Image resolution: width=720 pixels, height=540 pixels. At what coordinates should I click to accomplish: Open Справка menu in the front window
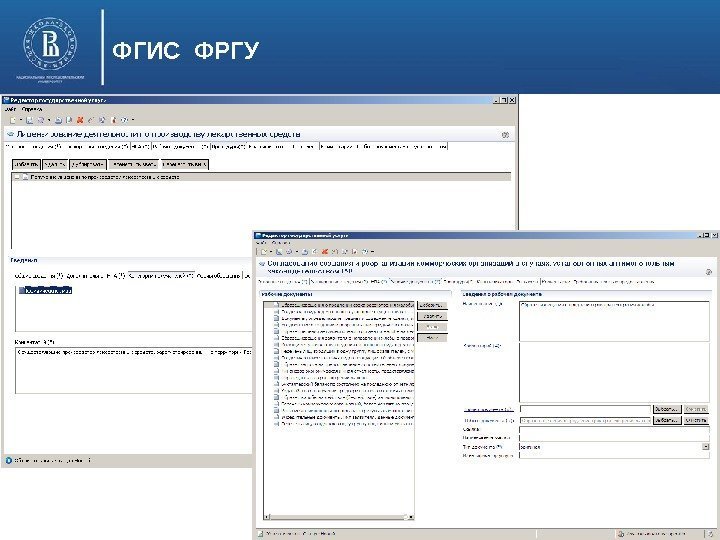tap(281, 242)
